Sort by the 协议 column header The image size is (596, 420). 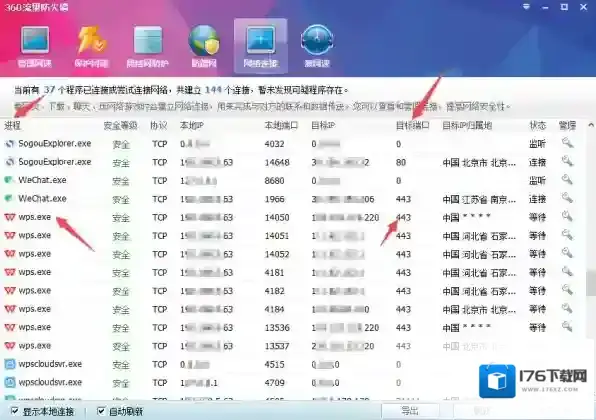click(159, 125)
